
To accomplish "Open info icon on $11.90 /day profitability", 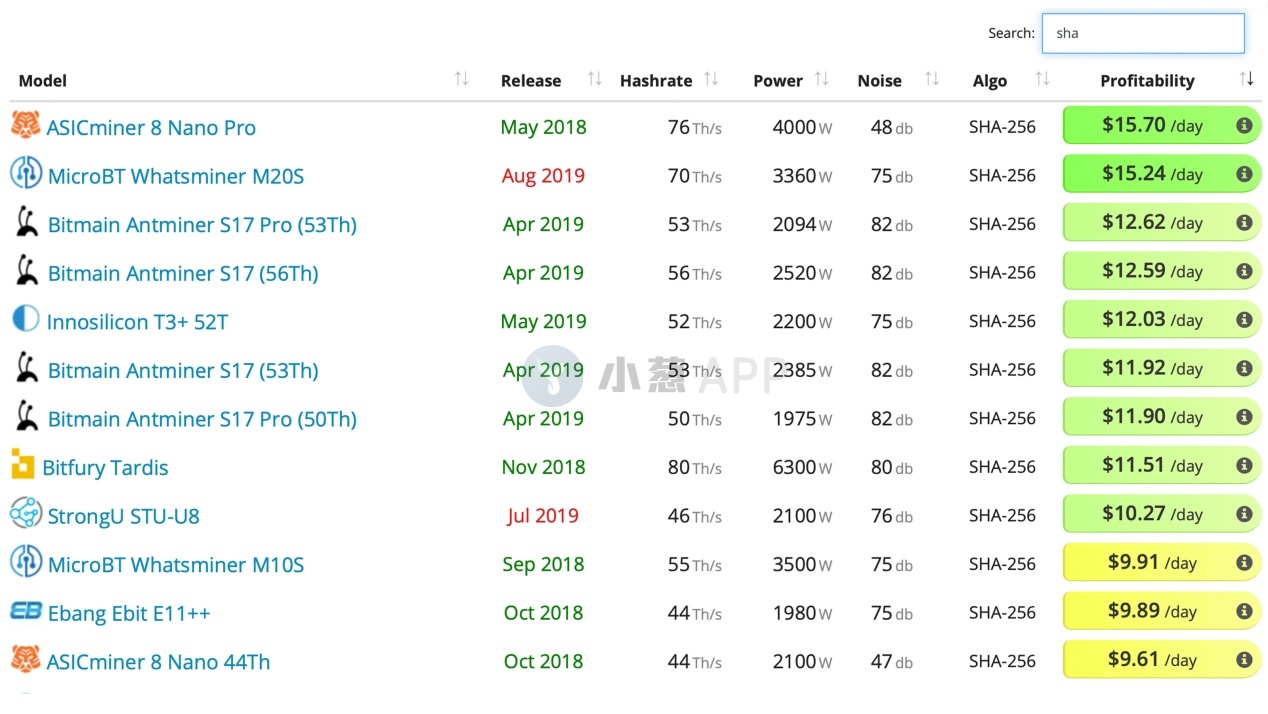I will [1244, 417].
